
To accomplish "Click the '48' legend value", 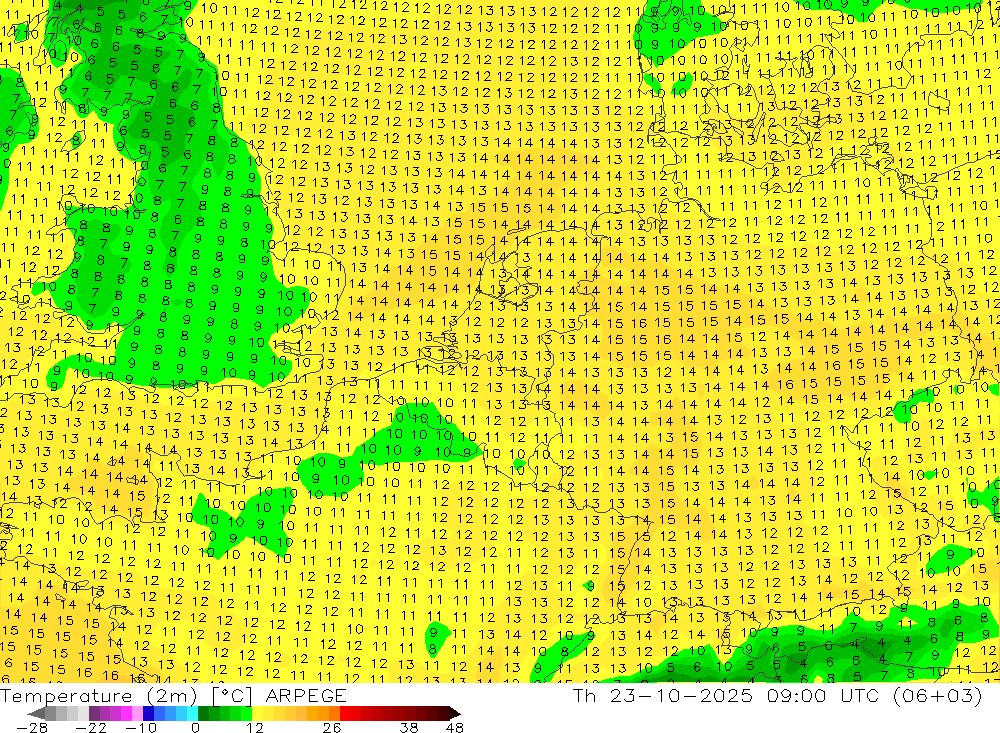I will (x=455, y=727).
